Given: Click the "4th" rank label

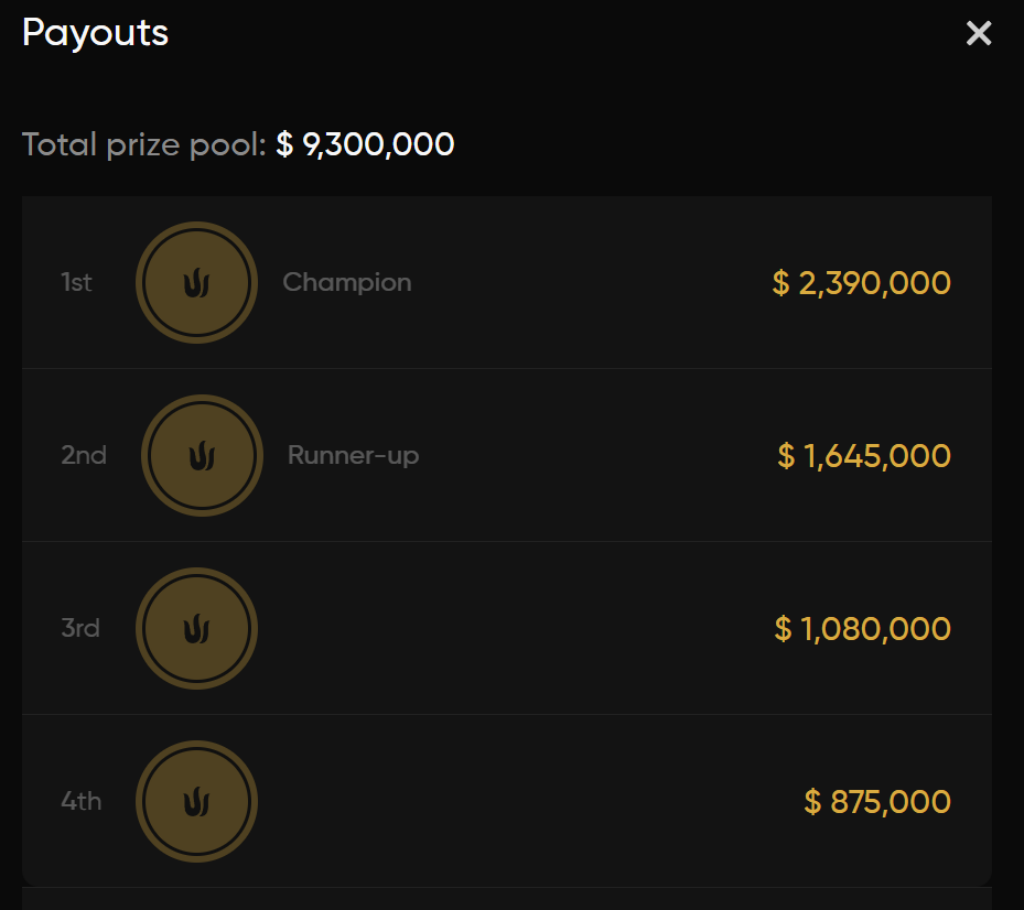Looking at the screenshot, I should [81, 802].
